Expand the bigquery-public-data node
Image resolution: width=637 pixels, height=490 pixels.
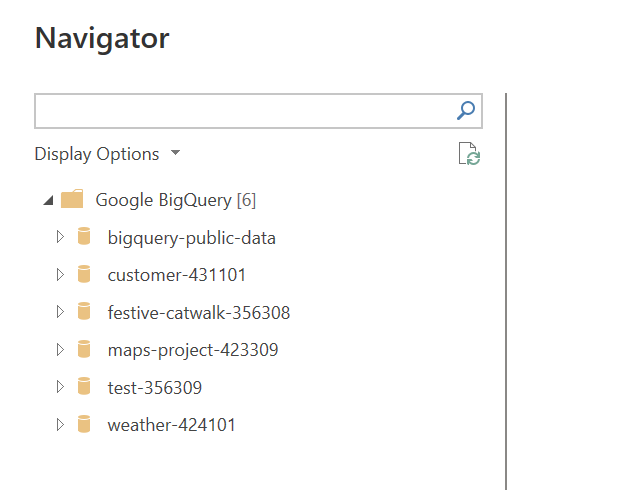tap(60, 238)
